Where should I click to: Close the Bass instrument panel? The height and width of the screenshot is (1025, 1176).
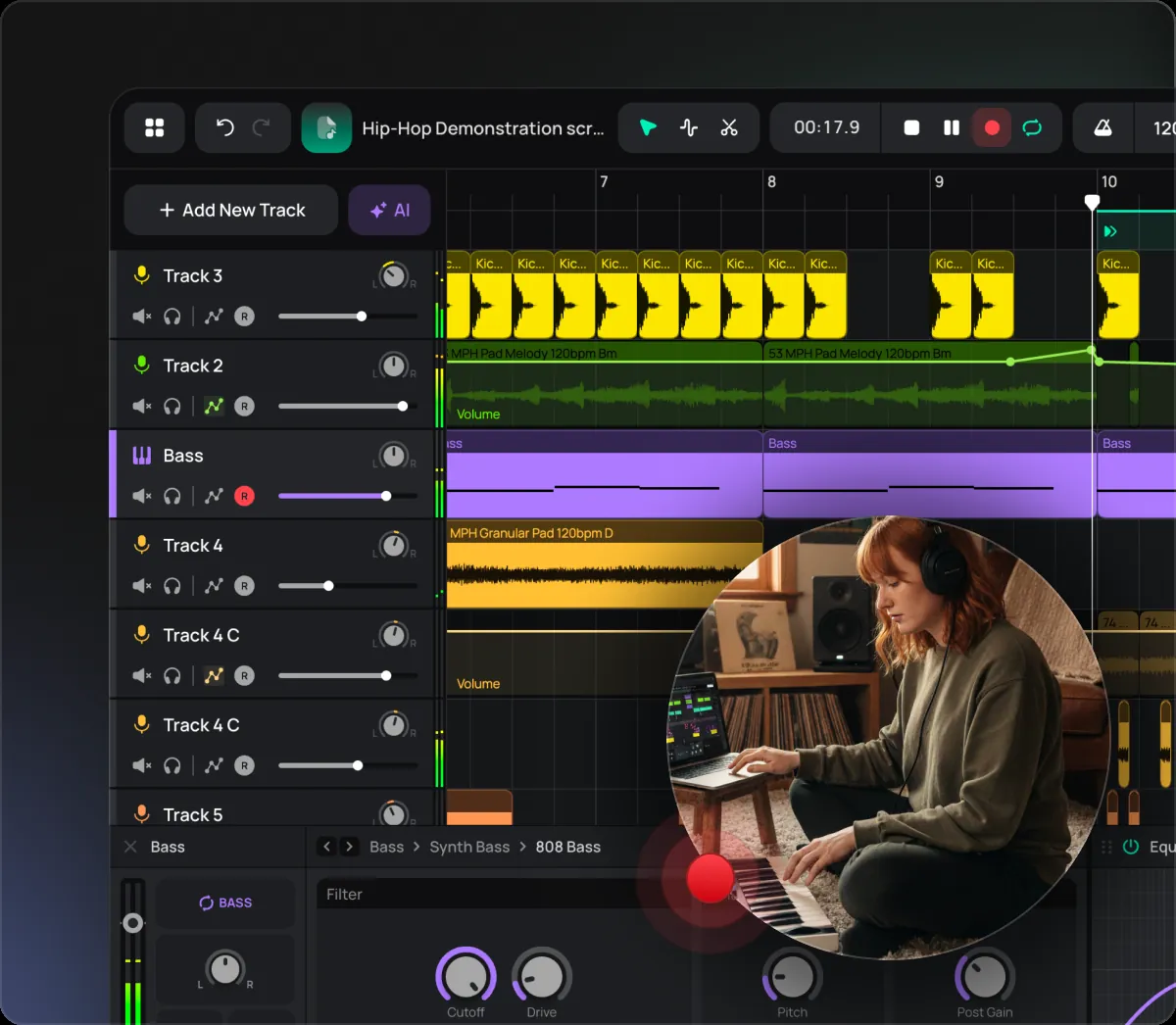(x=130, y=847)
